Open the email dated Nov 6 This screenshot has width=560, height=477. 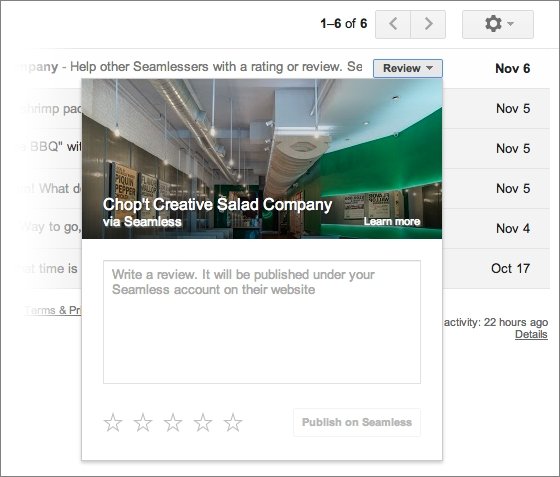coord(512,69)
